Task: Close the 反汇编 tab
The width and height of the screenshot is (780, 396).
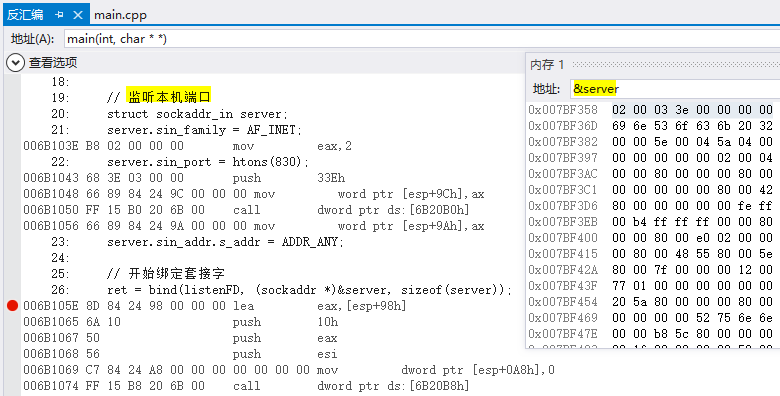Action: pyautogui.click(x=78, y=15)
